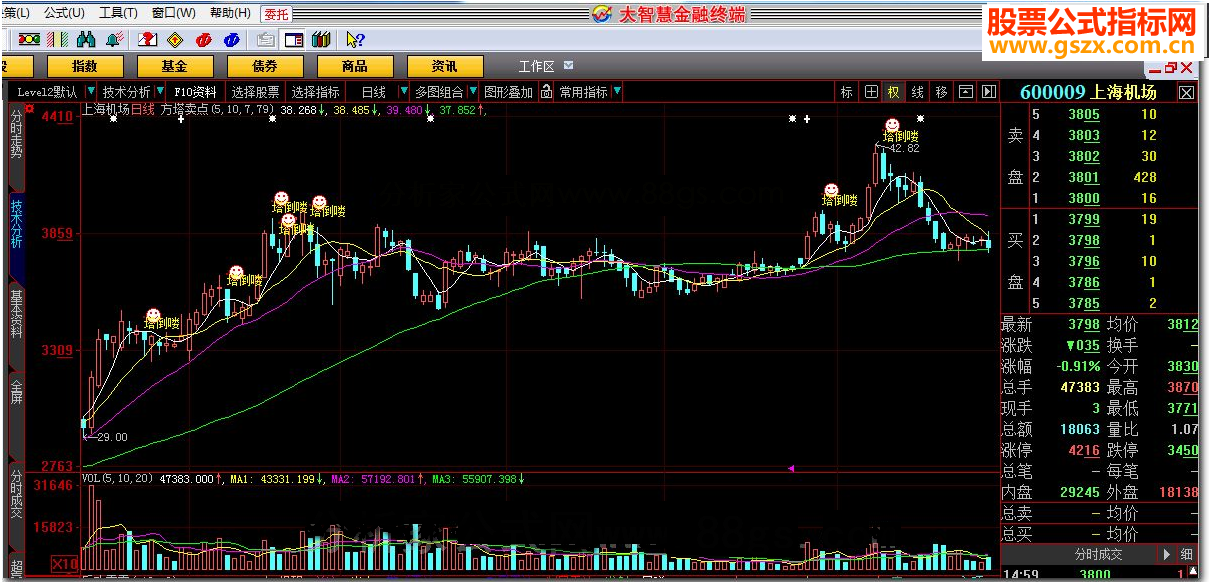Image resolution: width=1209 pixels, height=582 pixels.
Task: Click the 选择股票 toolbar button
Action: point(255,92)
